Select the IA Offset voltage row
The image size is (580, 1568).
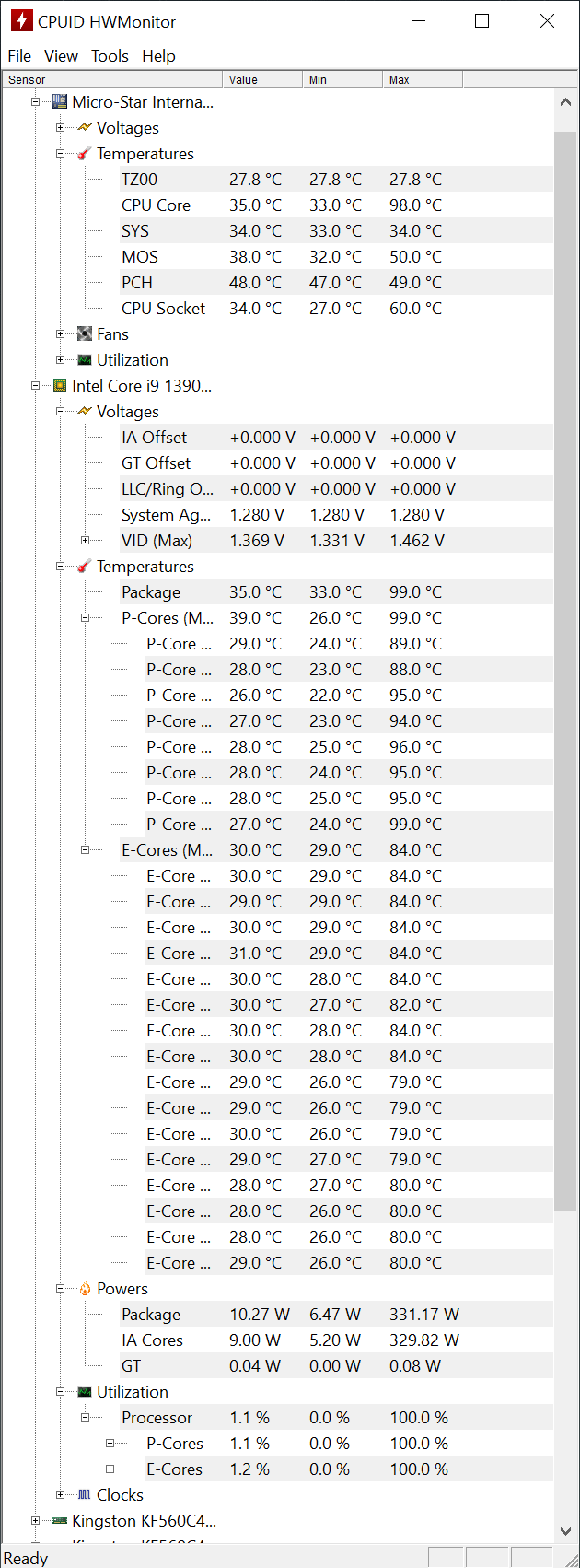pos(336,438)
